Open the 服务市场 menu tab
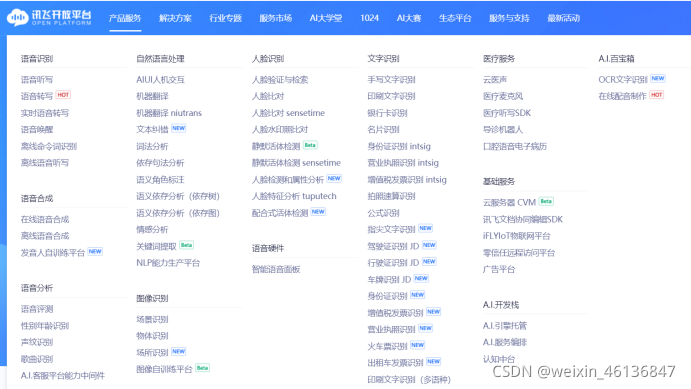691x389 pixels. pyautogui.click(x=275, y=18)
